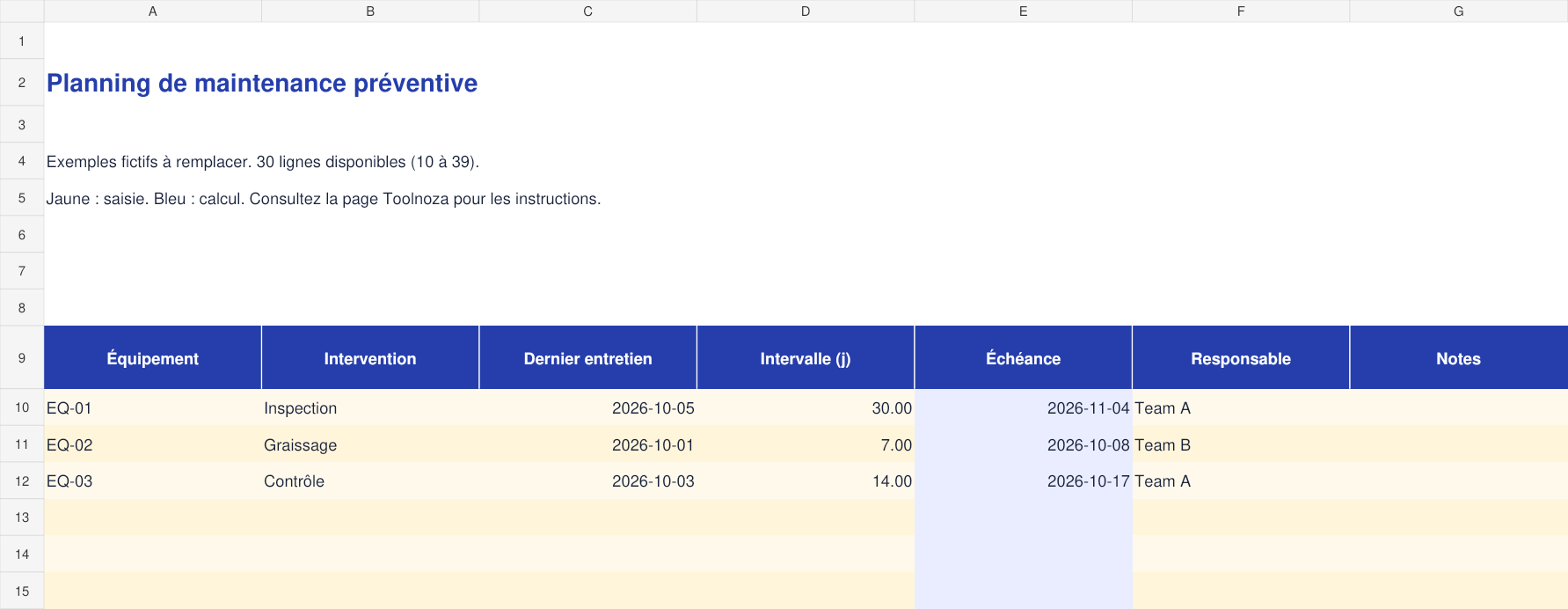Select 'Team A' in the EQ-01 row
Screen dimensions: 1568x609
tap(1241, 408)
